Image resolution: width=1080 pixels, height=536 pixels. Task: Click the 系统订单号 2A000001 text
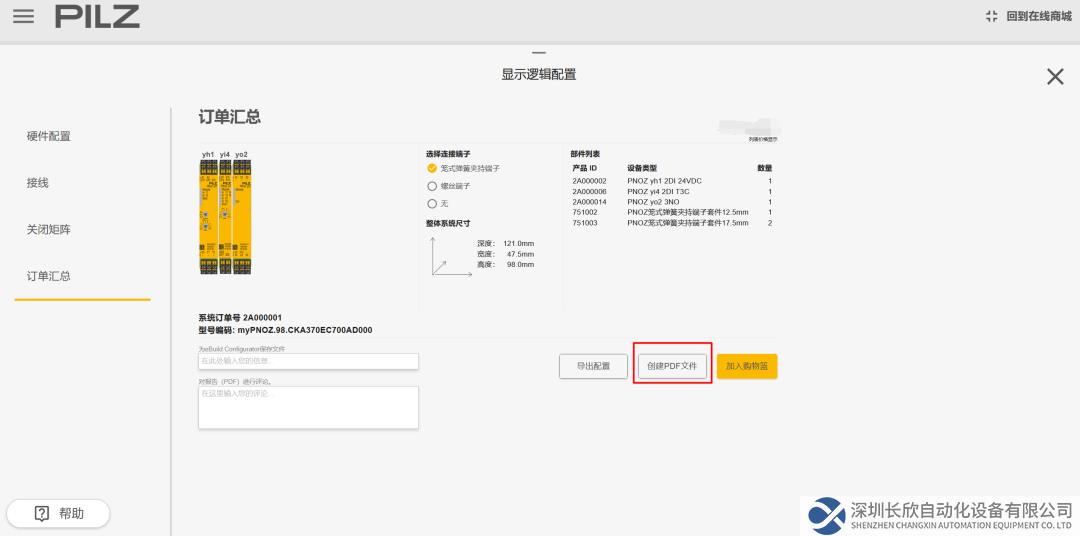click(x=240, y=318)
